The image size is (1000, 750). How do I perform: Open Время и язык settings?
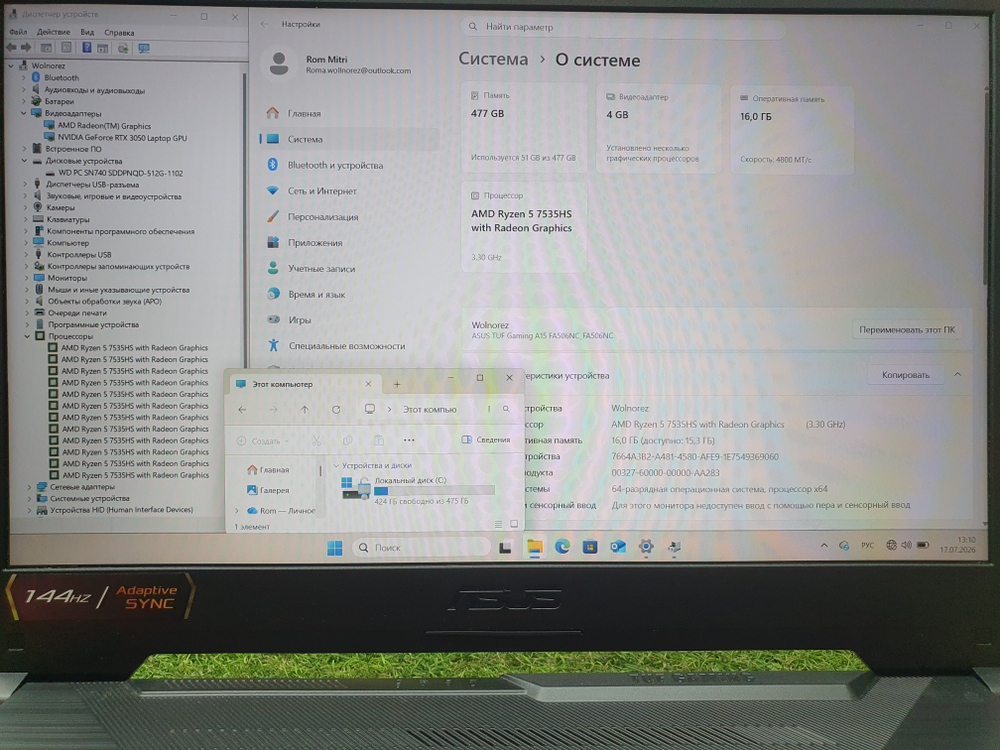pyautogui.click(x=316, y=295)
